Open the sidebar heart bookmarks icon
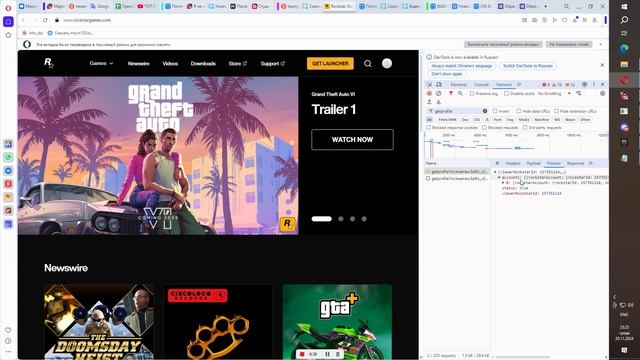640x360 pixels. [8, 330]
